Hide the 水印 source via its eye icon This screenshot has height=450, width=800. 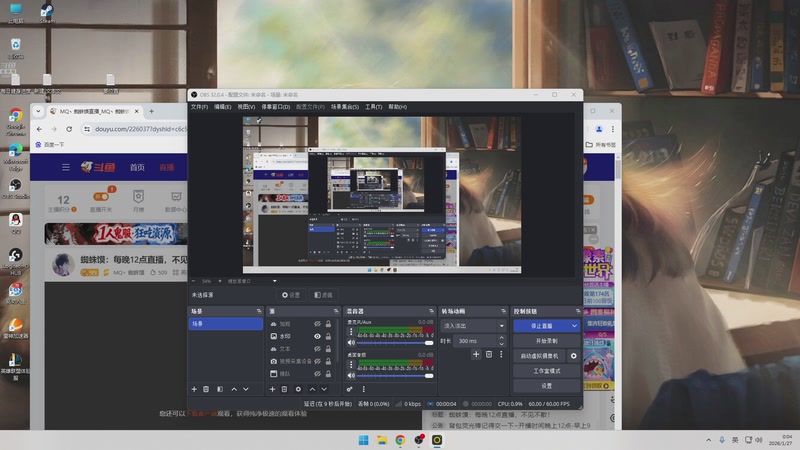pyautogui.click(x=317, y=336)
